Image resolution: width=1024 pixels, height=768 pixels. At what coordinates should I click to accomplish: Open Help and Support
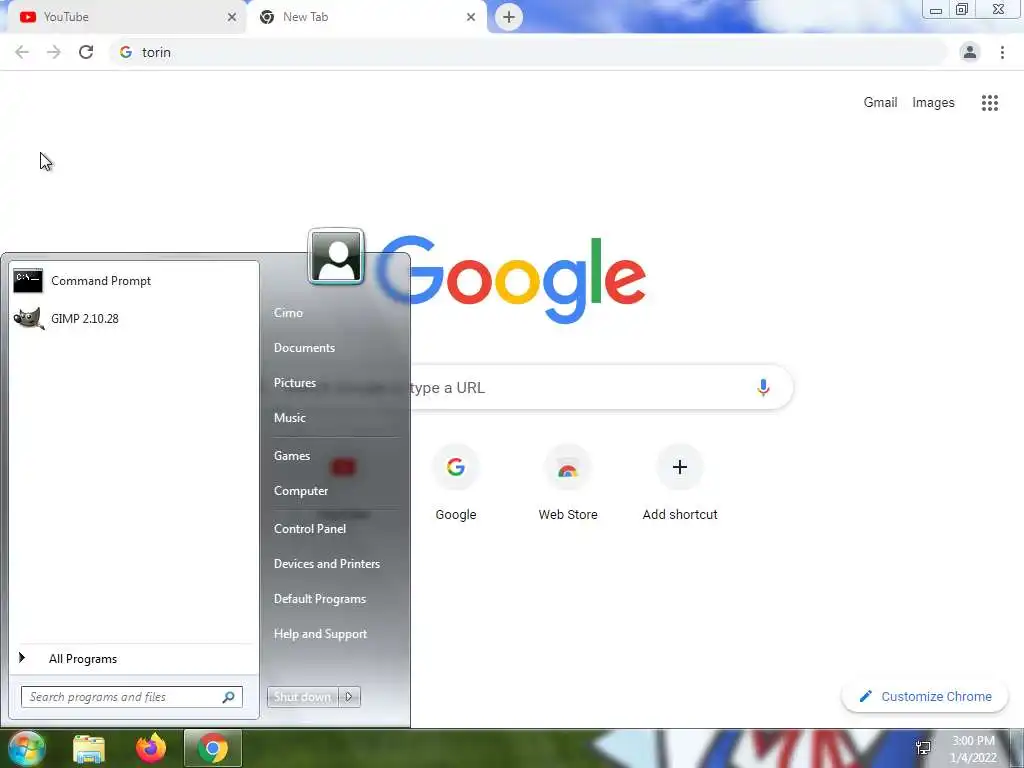coord(321,634)
